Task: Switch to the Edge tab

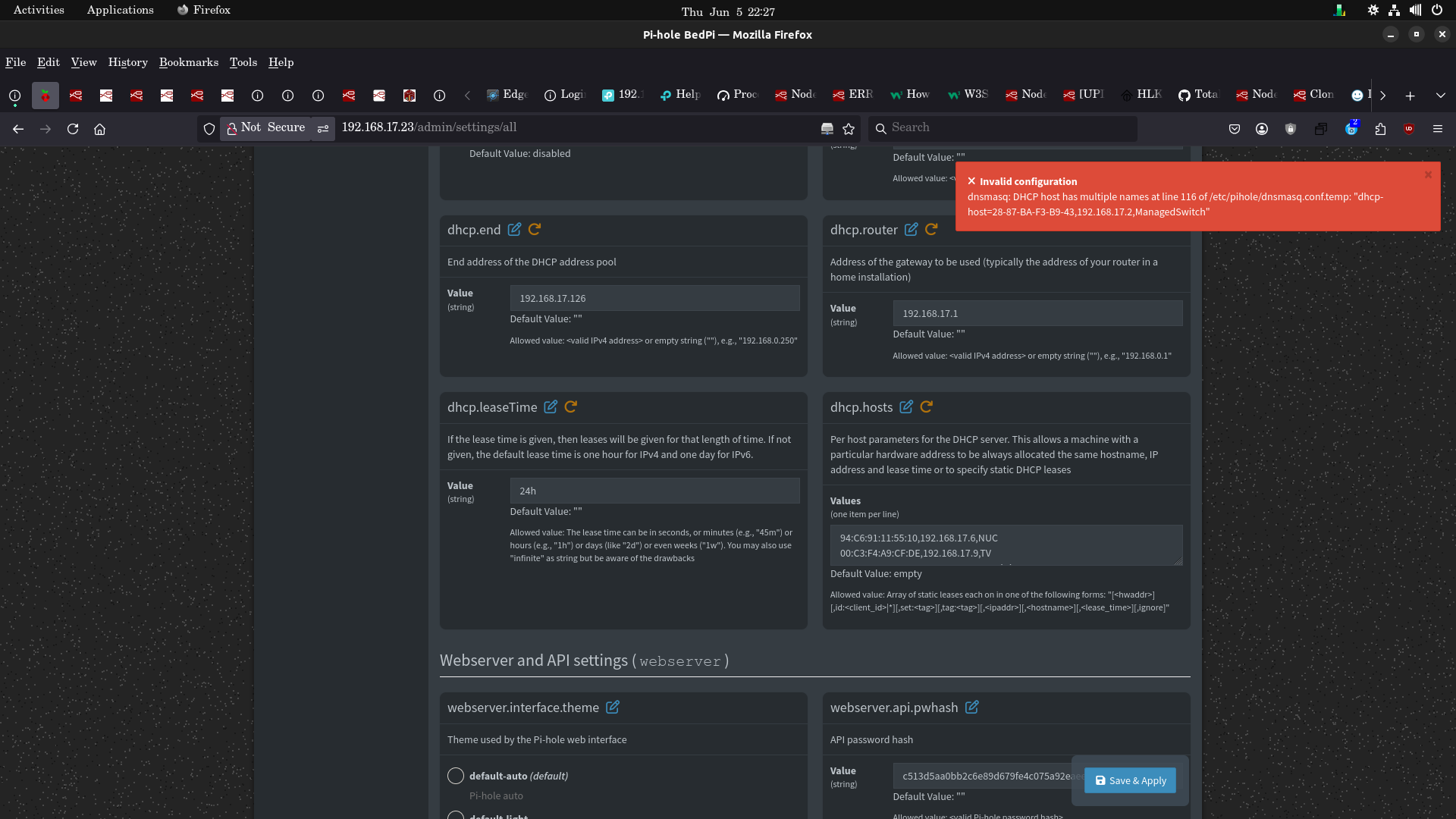Action: (508, 95)
